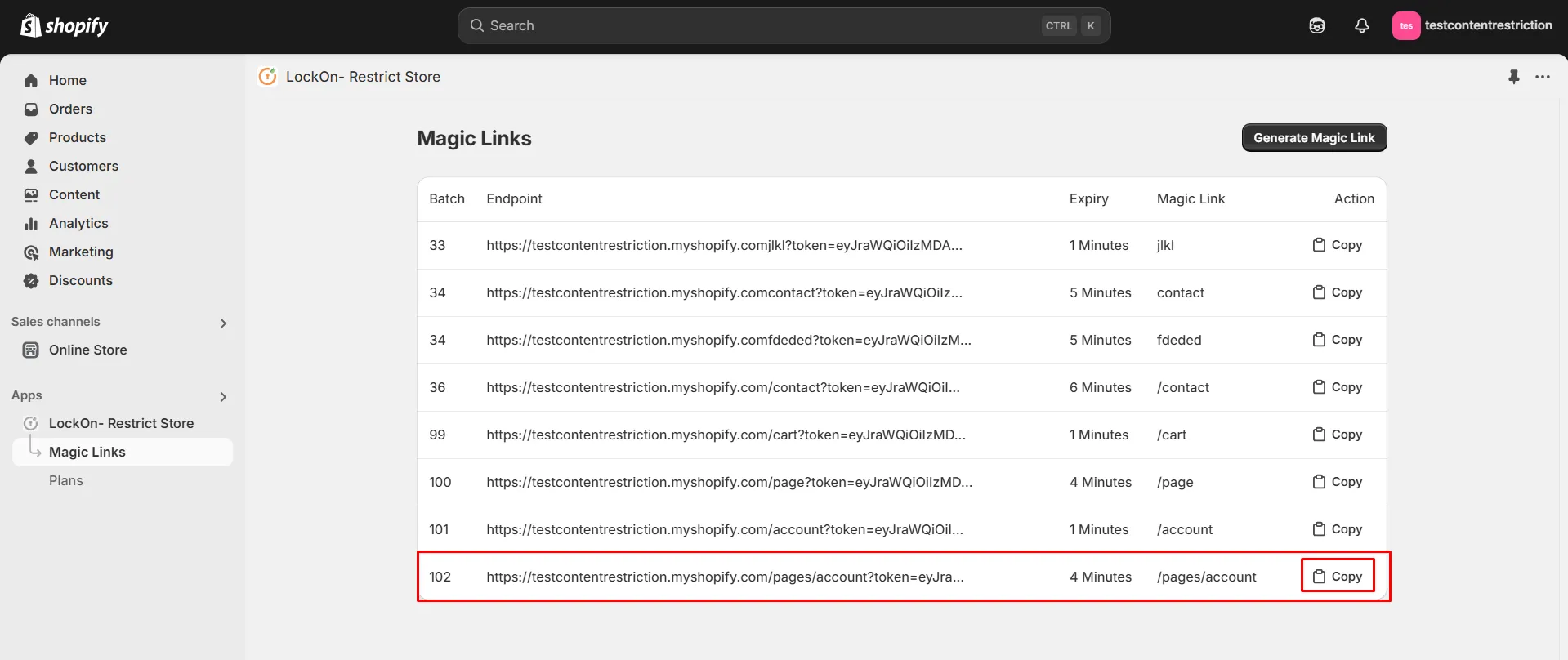Copy the /contact magic link for batch 36

1338,387
